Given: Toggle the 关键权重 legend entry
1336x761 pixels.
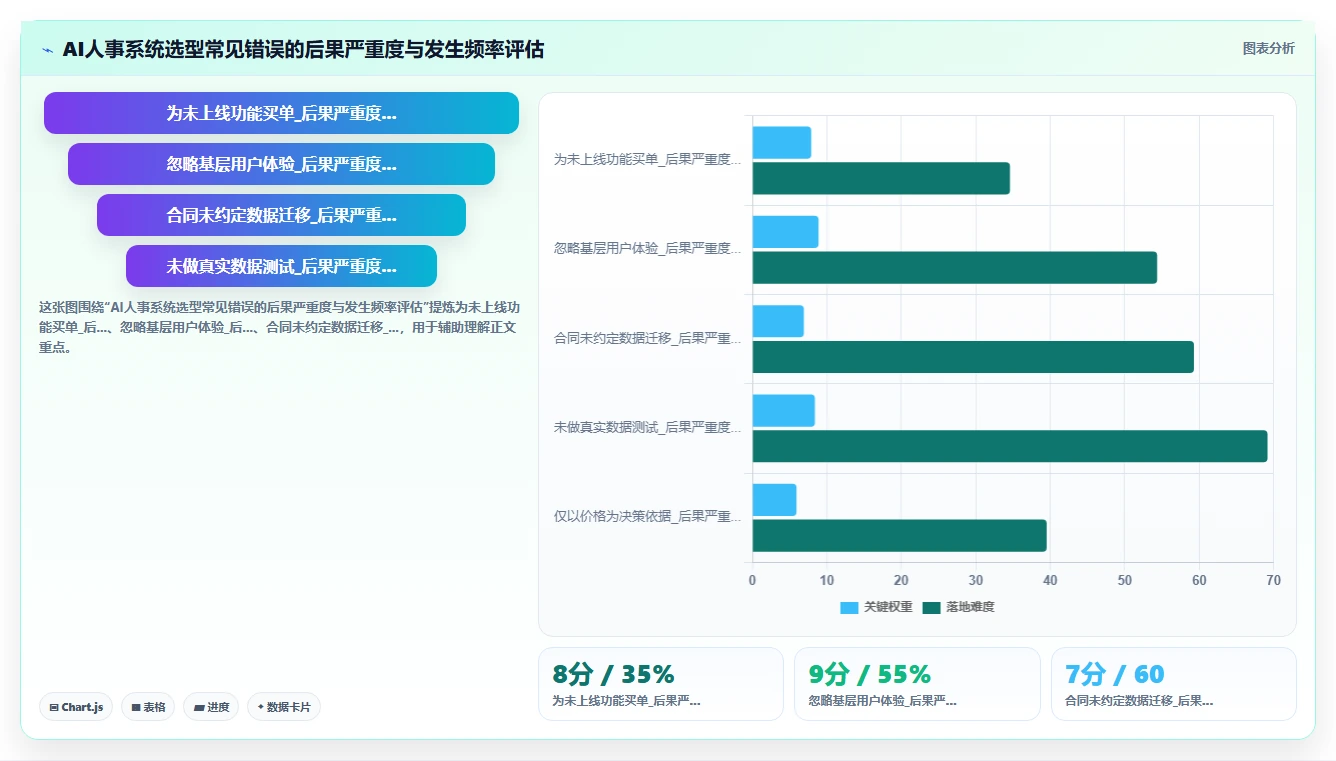Looking at the screenshot, I should 876,607.
